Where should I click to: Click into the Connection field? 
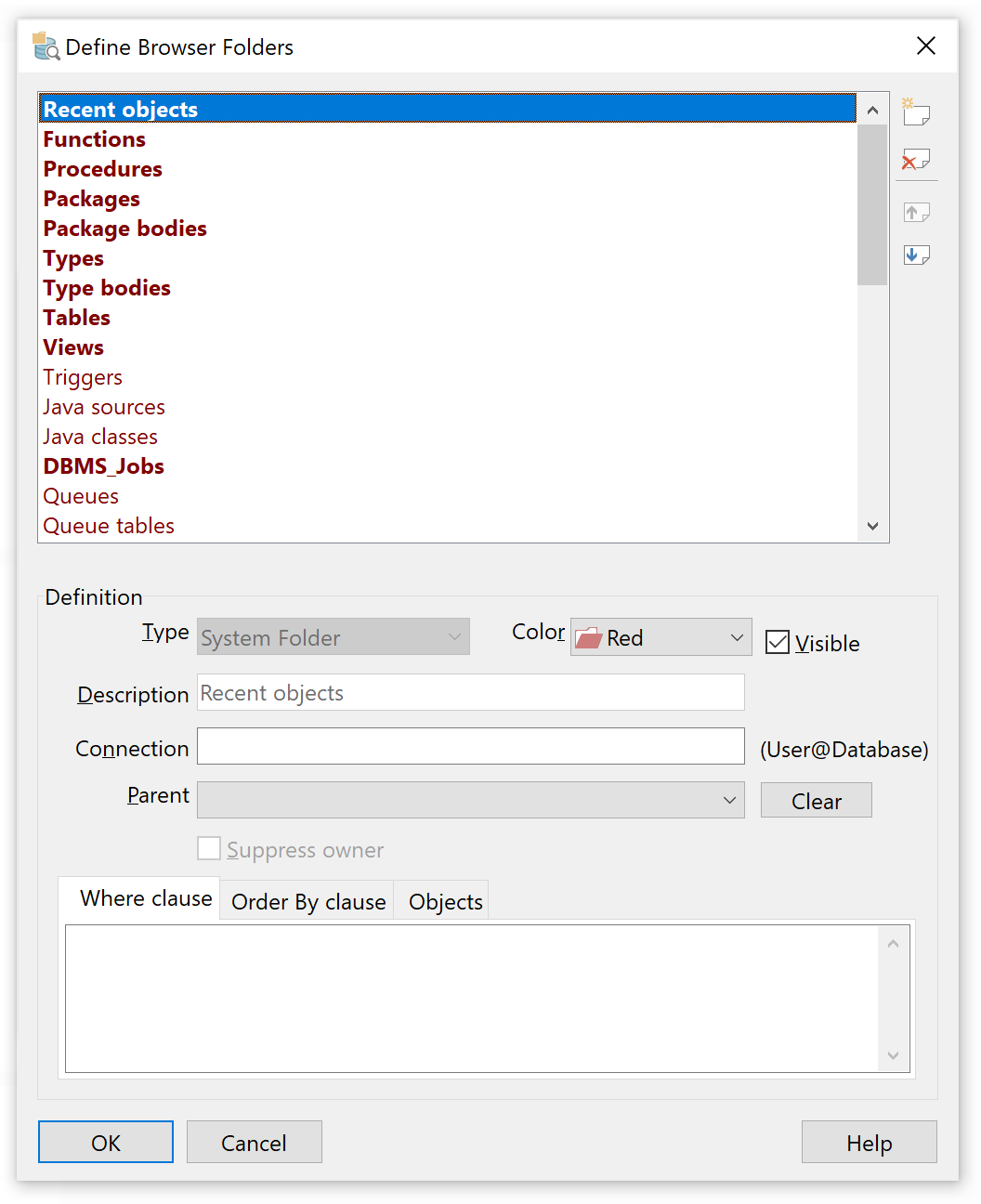471,746
